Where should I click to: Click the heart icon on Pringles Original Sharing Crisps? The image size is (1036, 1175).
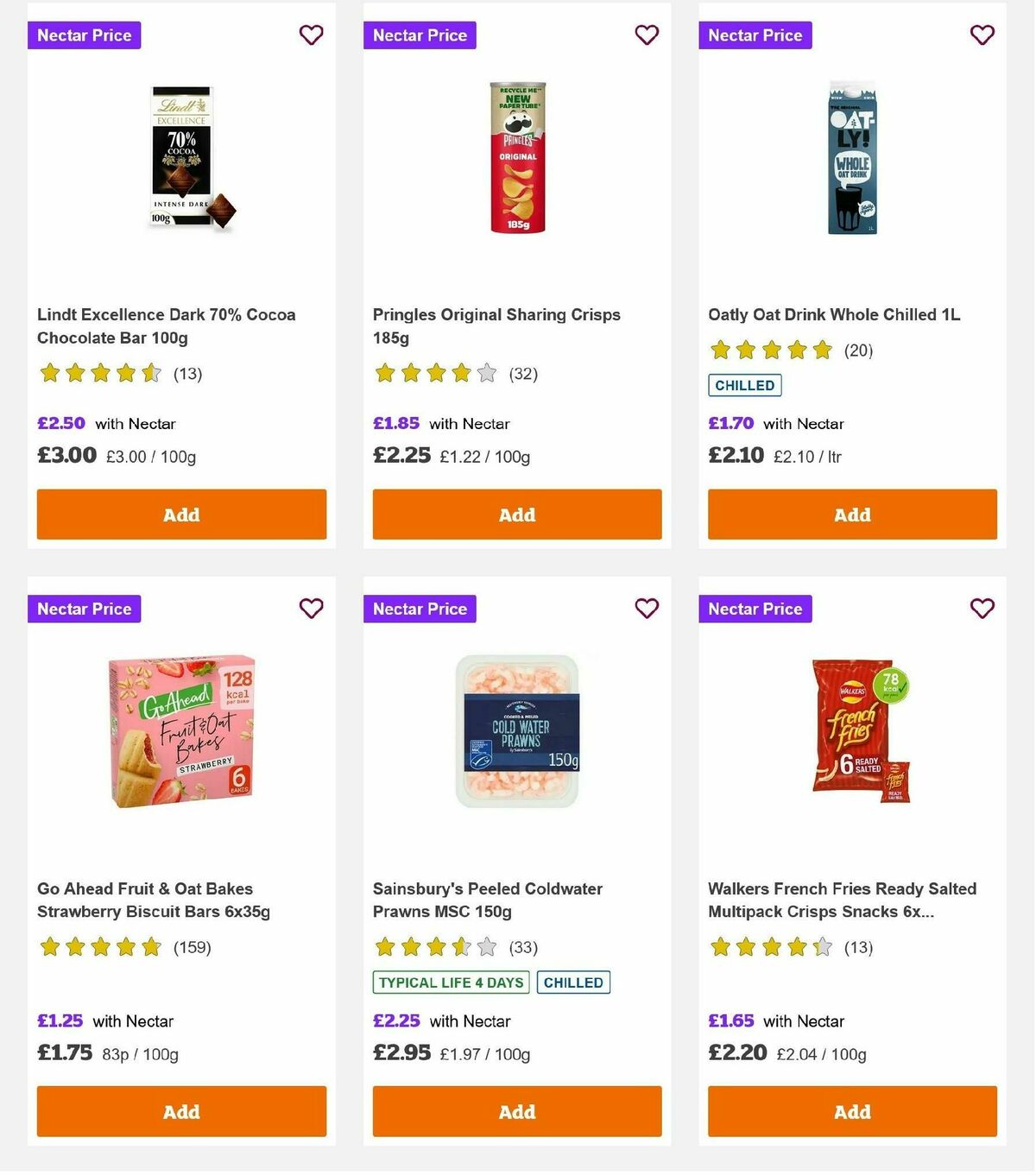647,35
